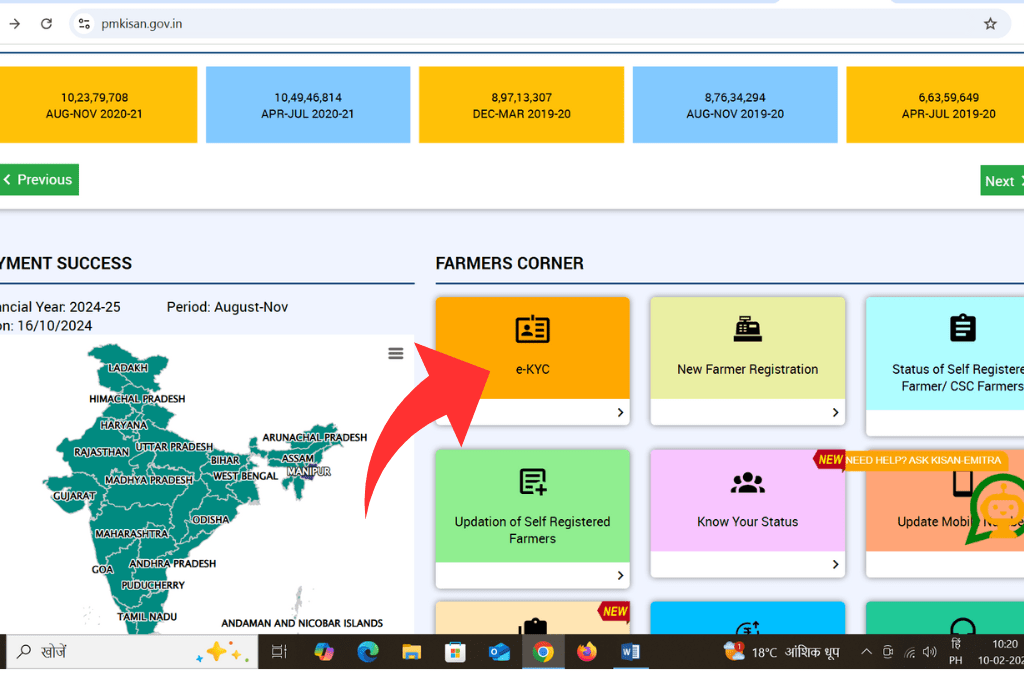Click the GUJARAT label on the map

[74, 496]
